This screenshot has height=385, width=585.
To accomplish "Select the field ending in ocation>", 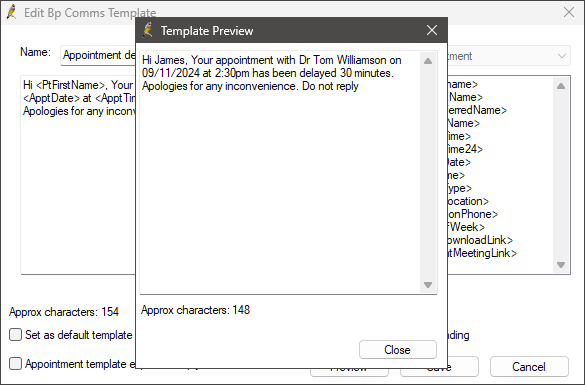I will coord(468,201).
